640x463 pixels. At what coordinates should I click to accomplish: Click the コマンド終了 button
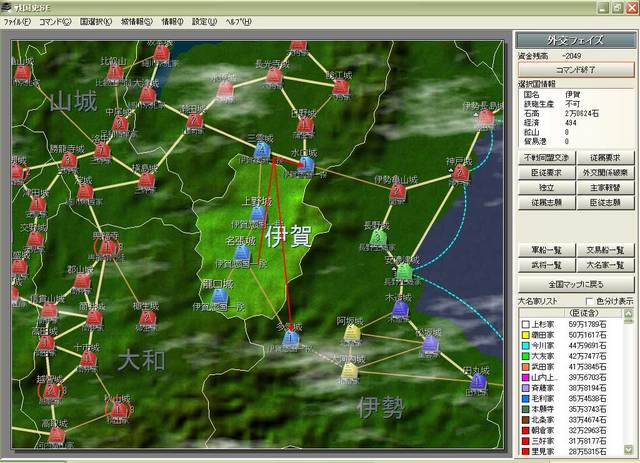(x=576, y=70)
